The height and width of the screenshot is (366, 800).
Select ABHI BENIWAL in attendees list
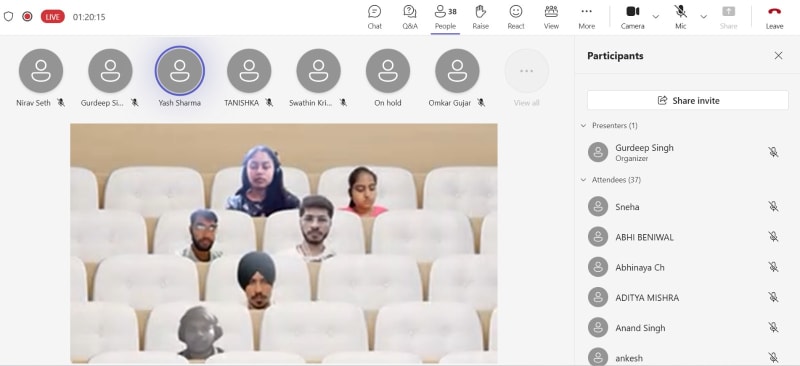pyautogui.click(x=688, y=237)
